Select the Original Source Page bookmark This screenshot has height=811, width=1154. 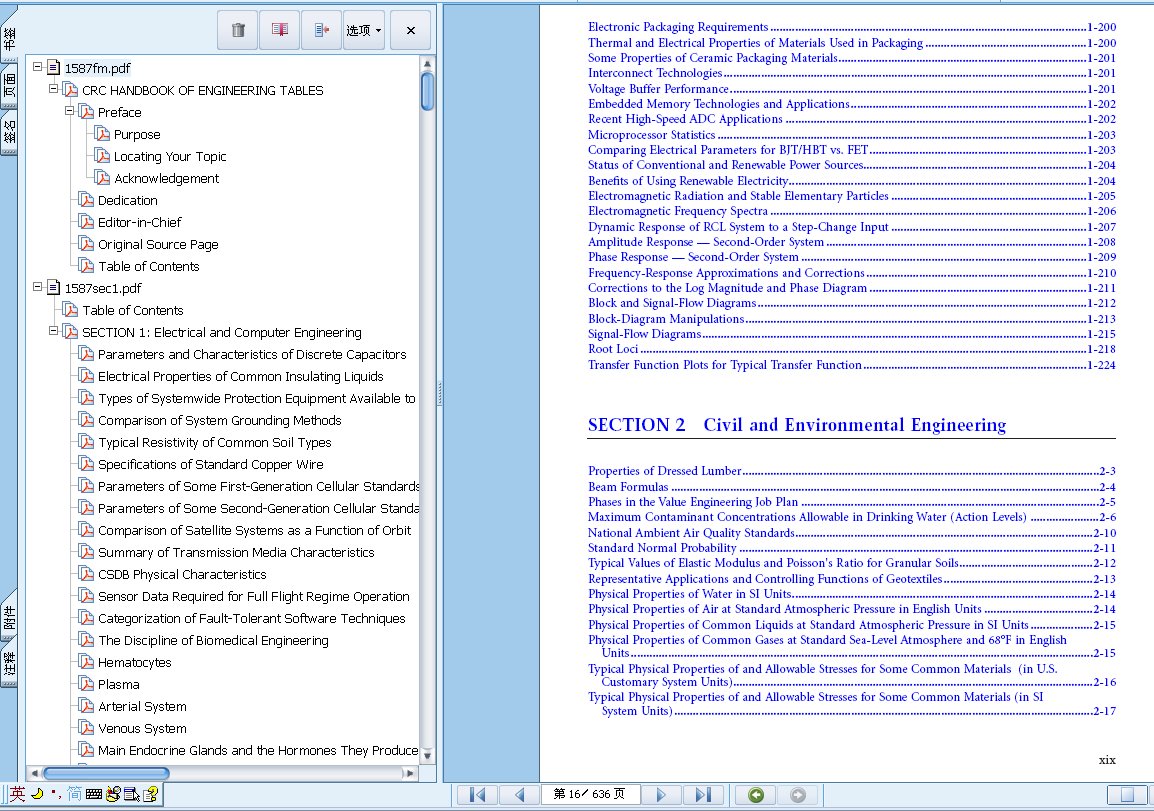click(x=158, y=244)
